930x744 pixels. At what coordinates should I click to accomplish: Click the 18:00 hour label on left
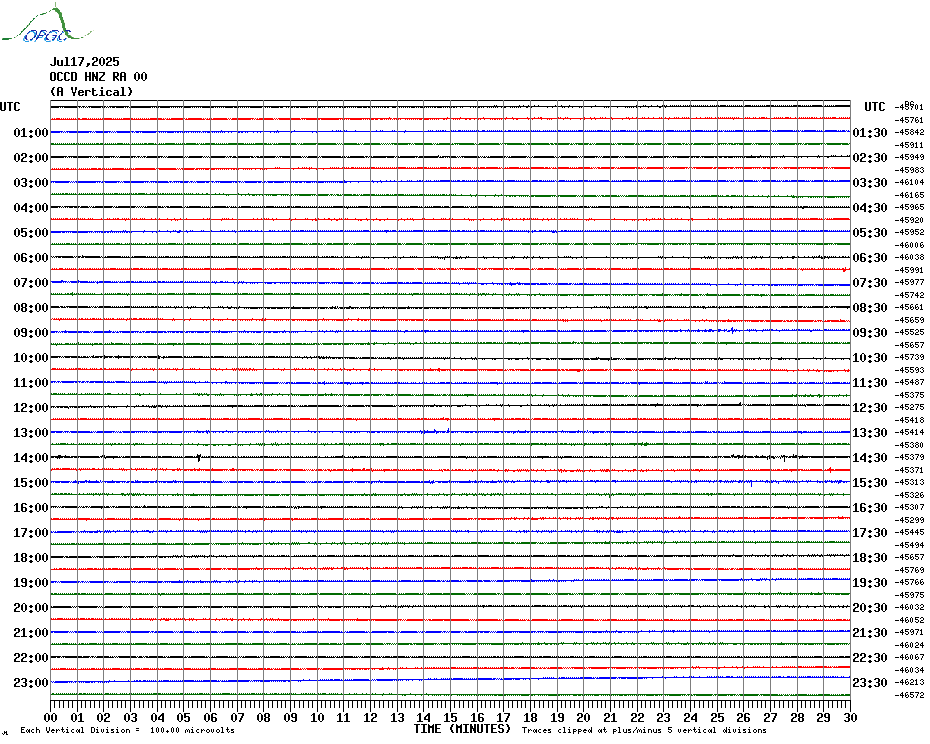pyautogui.click(x=31, y=558)
